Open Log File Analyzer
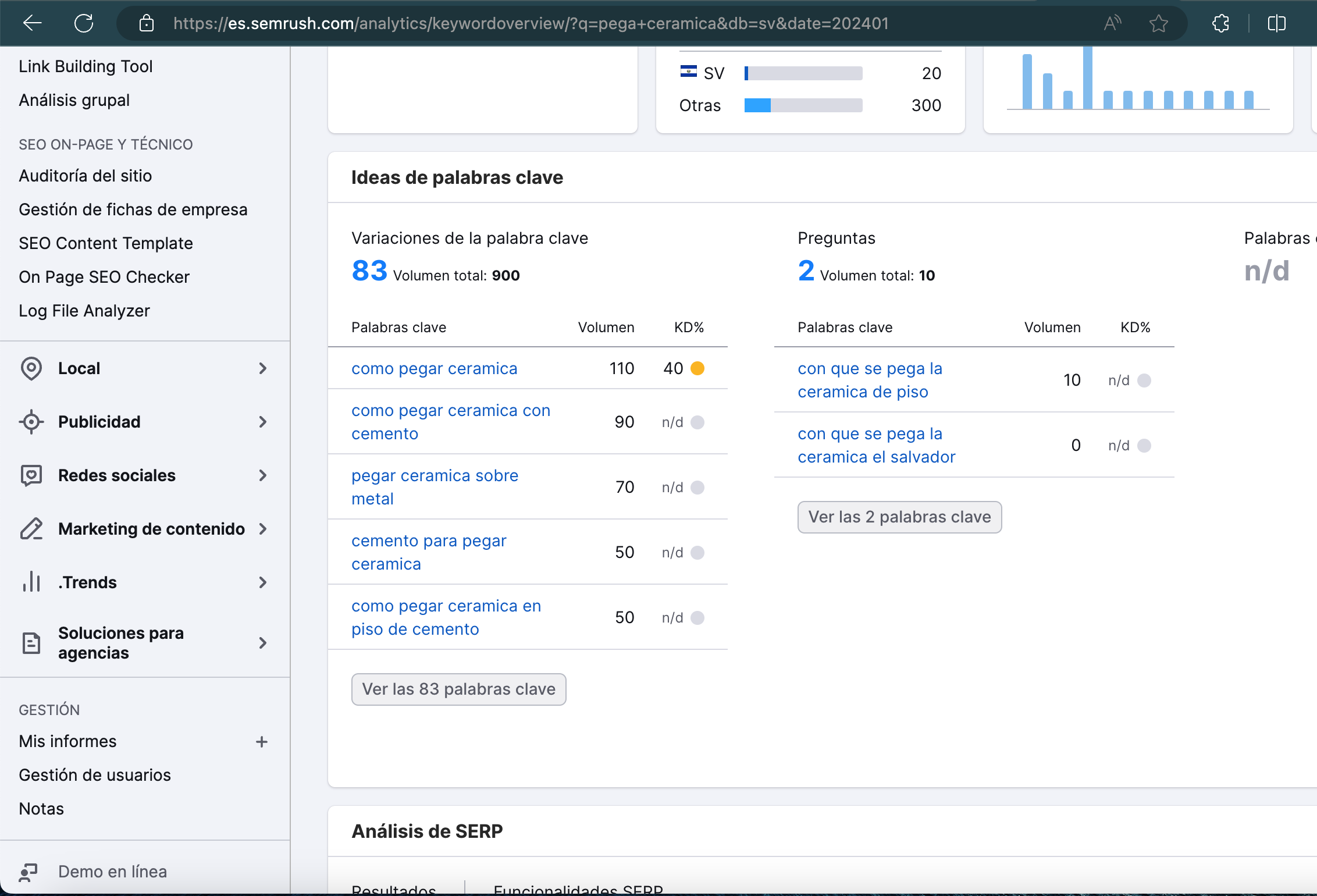Screen dimensions: 1317x896 point(84,311)
